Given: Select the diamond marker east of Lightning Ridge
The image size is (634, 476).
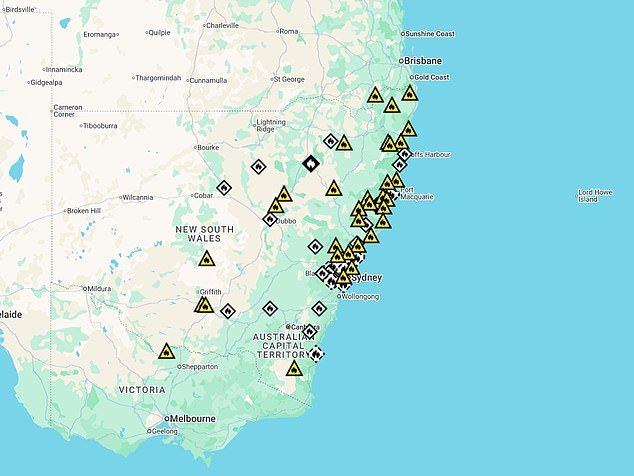Looking at the screenshot, I should coord(330,141).
